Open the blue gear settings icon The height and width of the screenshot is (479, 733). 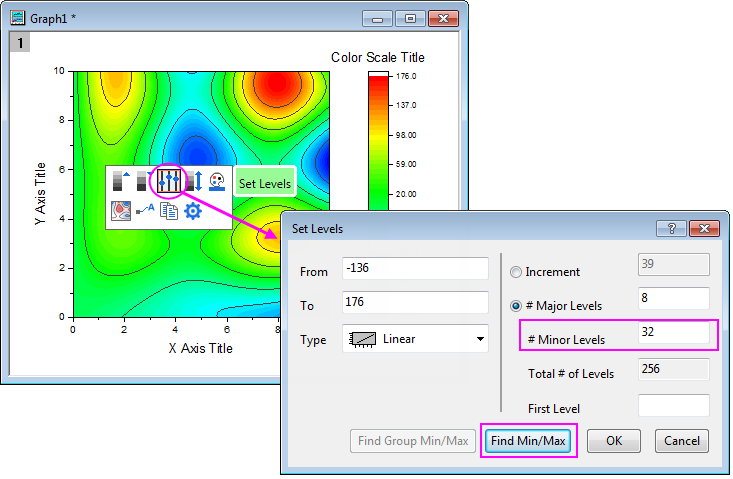tap(192, 210)
